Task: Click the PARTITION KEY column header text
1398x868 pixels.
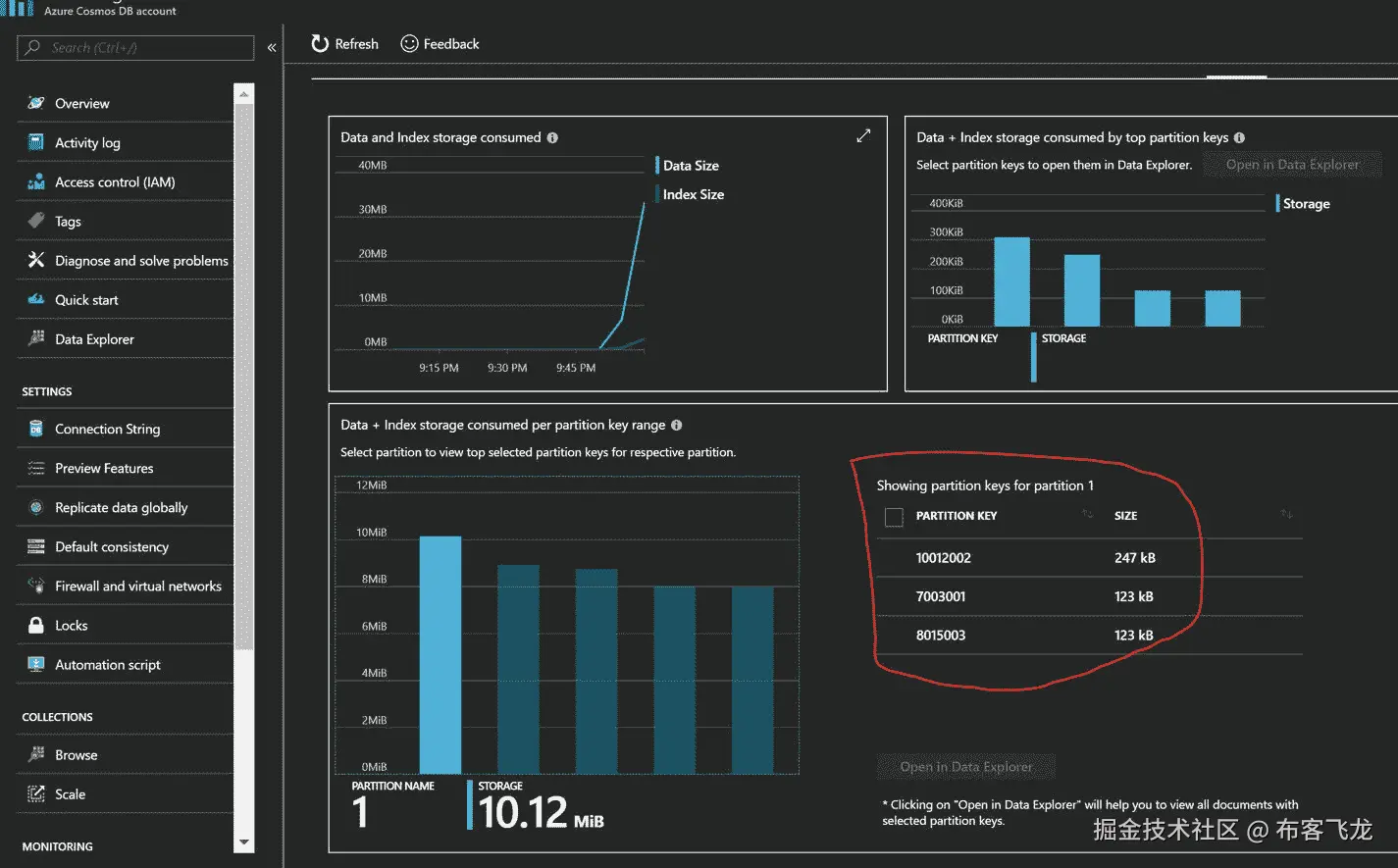Action: 956,515
